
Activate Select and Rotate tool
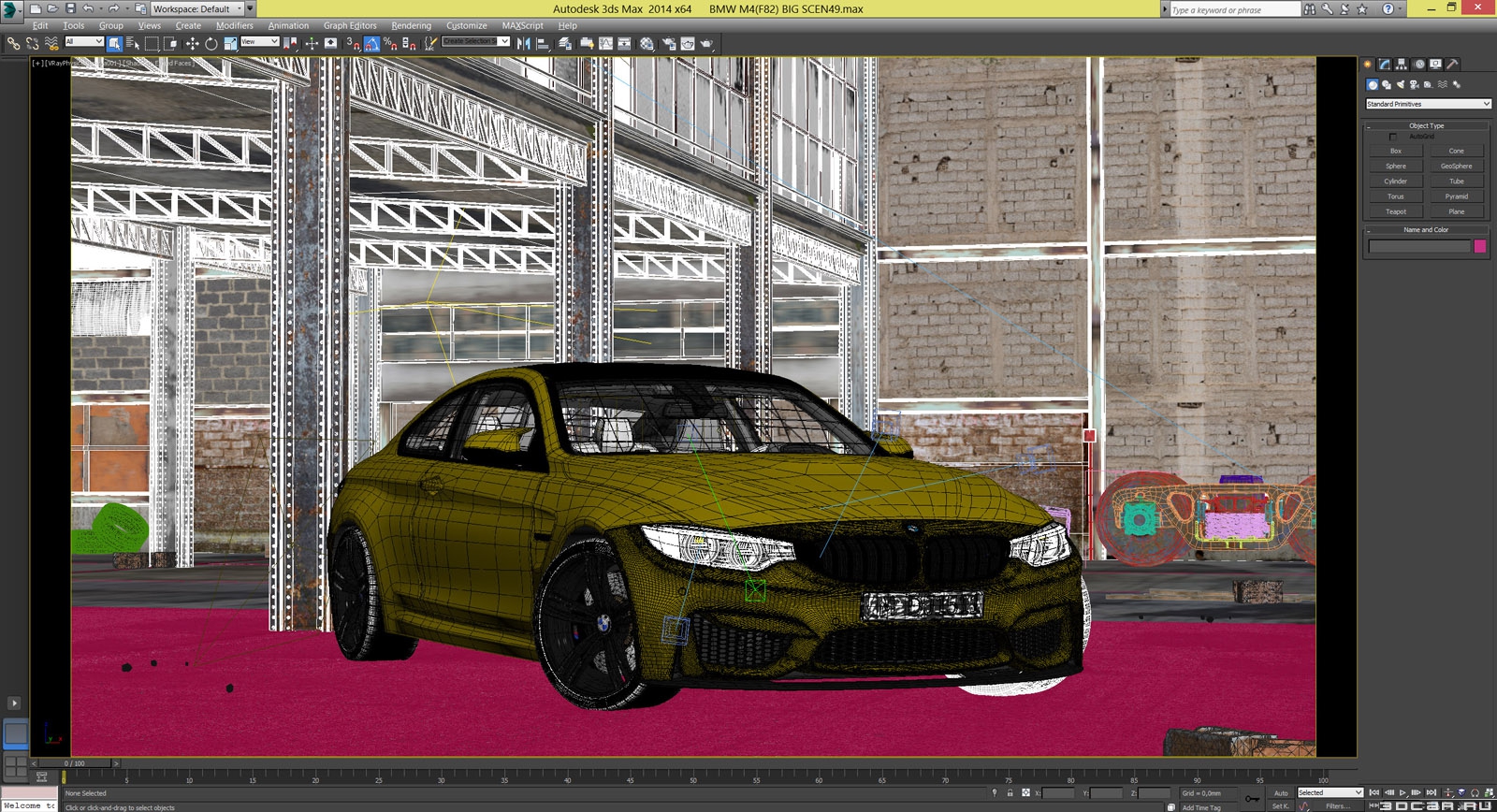click(211, 43)
